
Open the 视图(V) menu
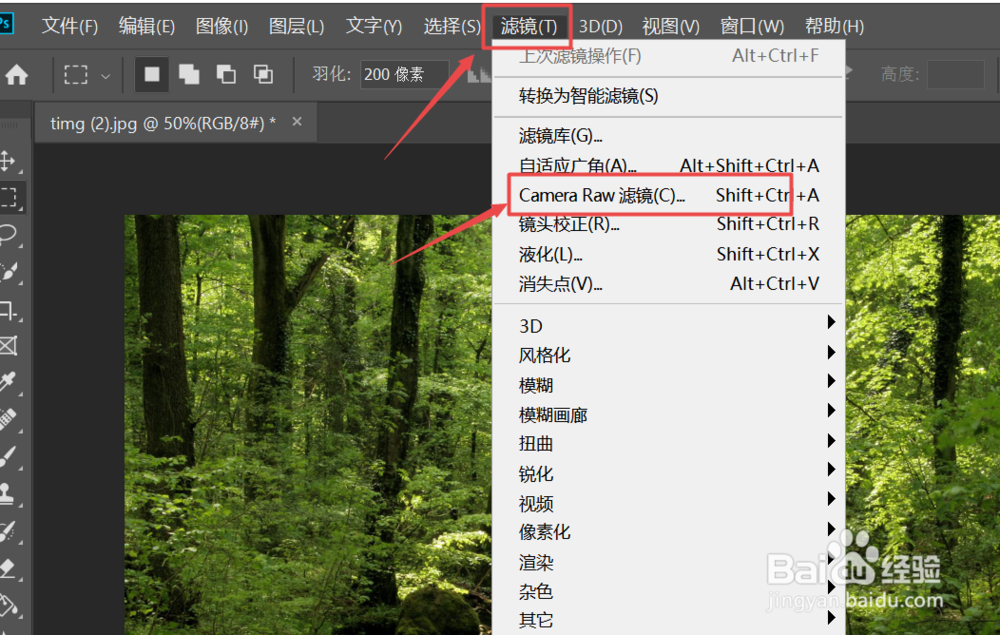pos(670,26)
